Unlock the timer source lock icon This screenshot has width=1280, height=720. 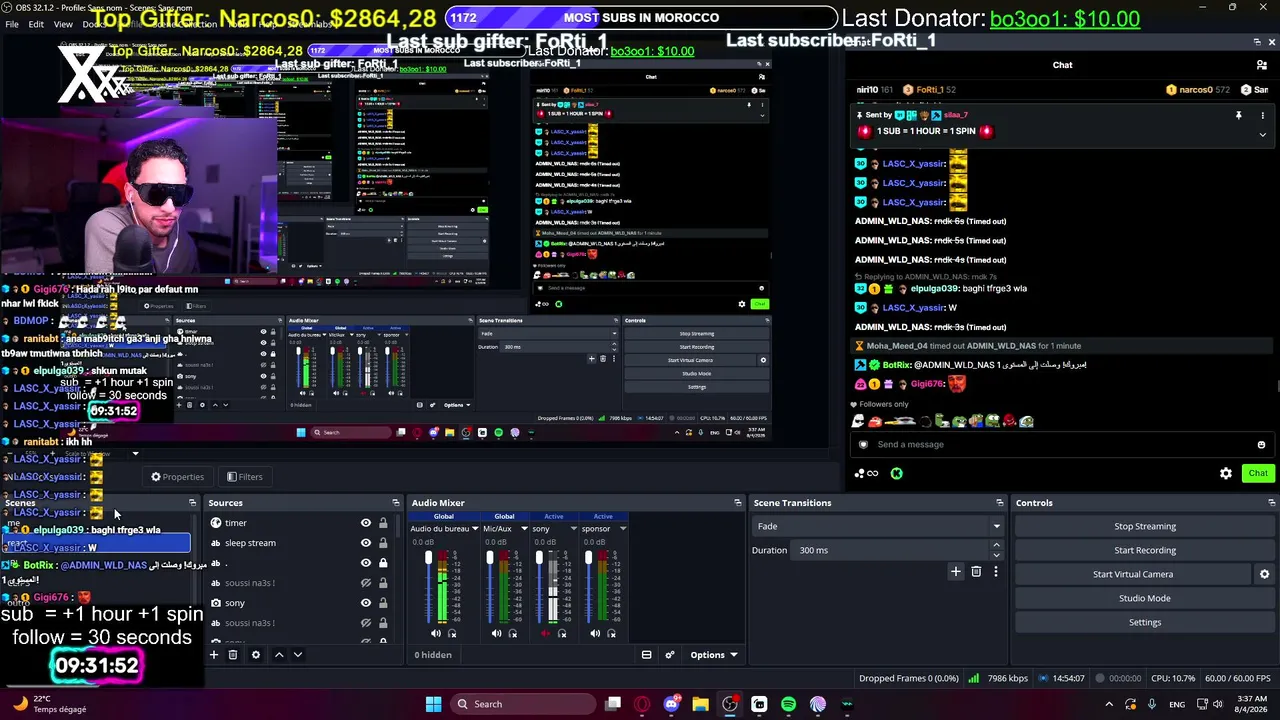pyautogui.click(x=383, y=523)
